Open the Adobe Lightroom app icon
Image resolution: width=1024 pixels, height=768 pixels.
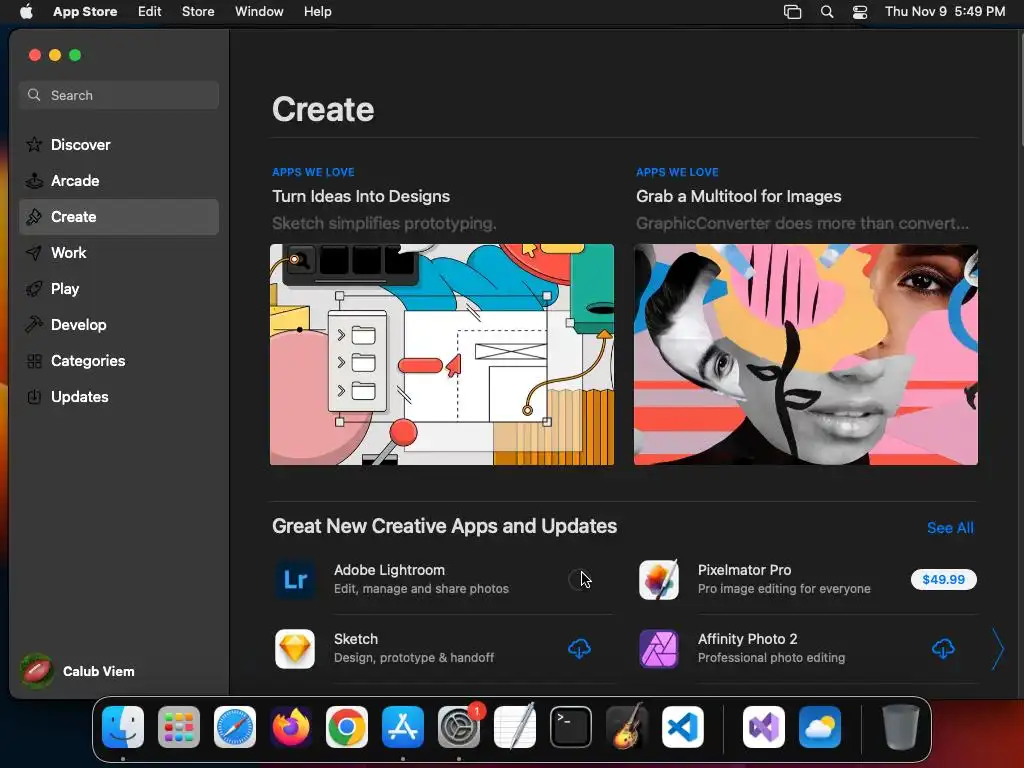pos(295,579)
